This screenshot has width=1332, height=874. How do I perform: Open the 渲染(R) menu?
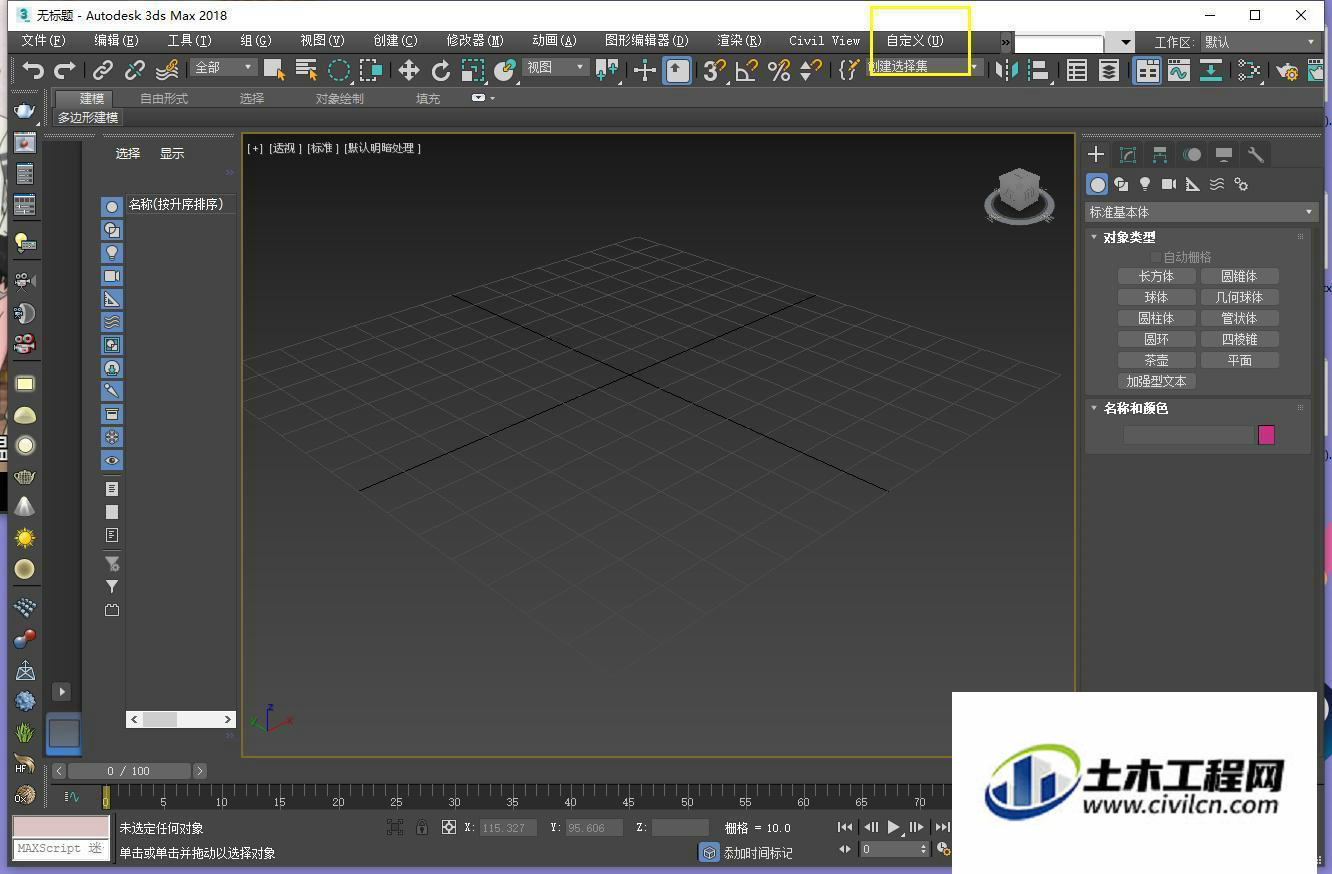tap(739, 41)
